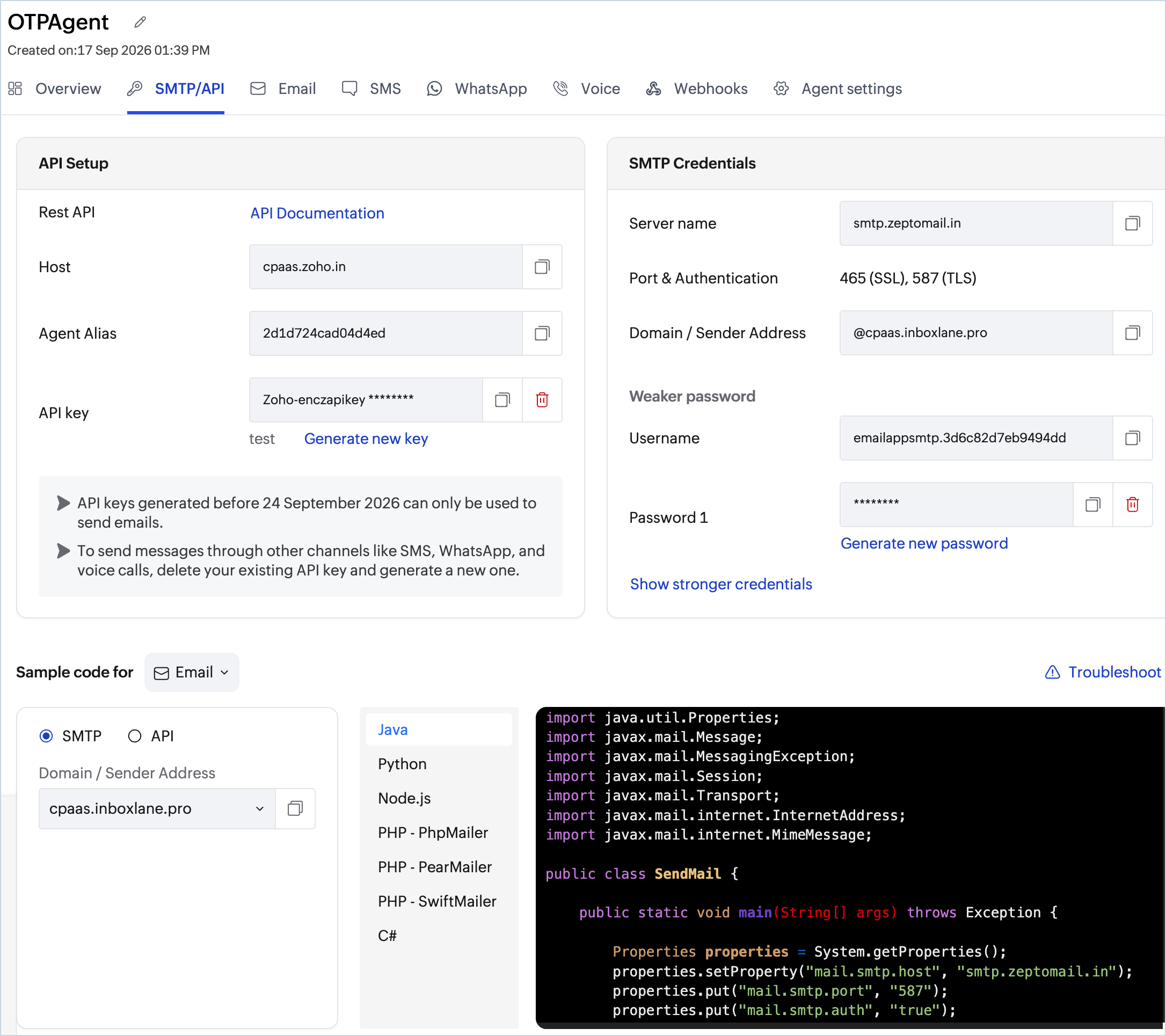Click the Domain / Sender Address field

(x=975, y=333)
